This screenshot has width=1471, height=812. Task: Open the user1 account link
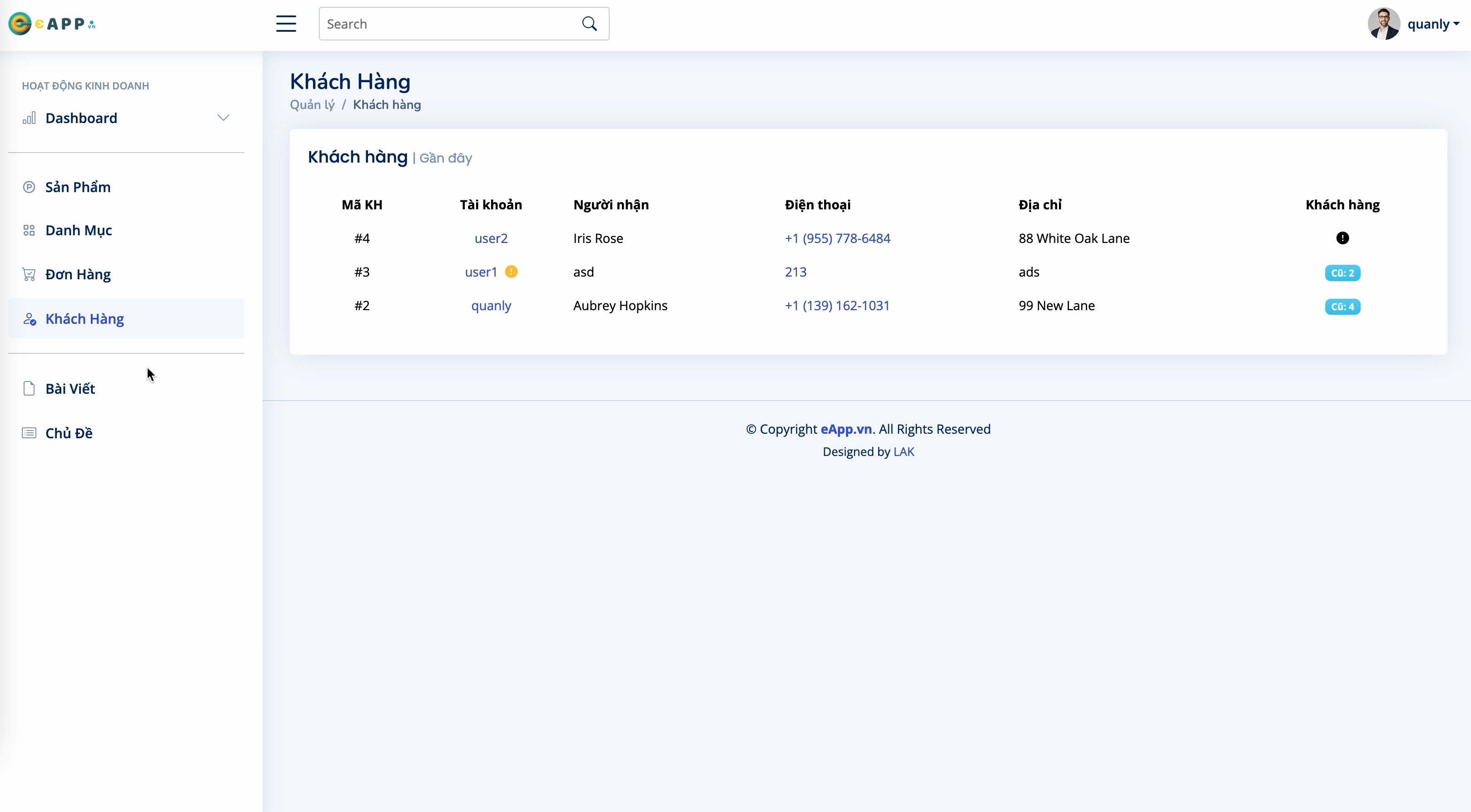481,272
